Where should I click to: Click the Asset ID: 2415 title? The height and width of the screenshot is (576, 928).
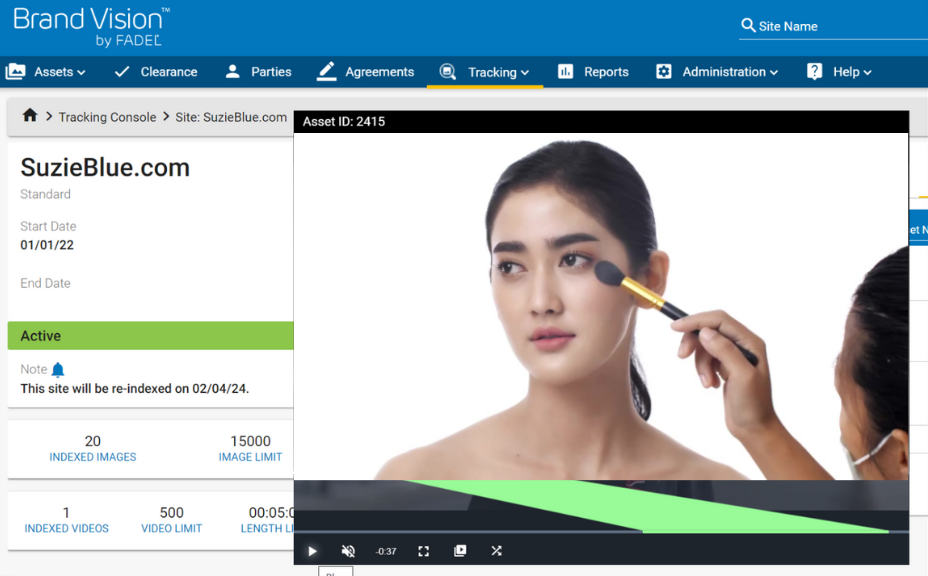coord(344,121)
